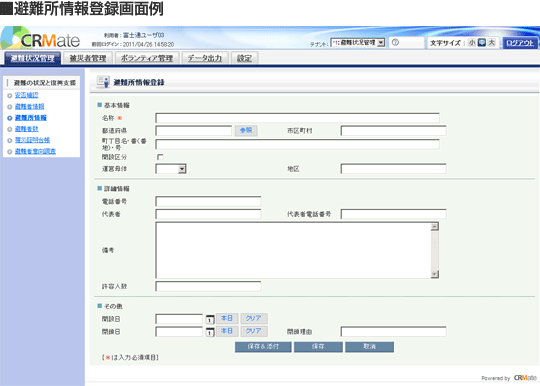The width and height of the screenshot is (540, 386).
Task: Click 備考 scrollbar up arrow
Action: pyautogui.click(x=435, y=226)
